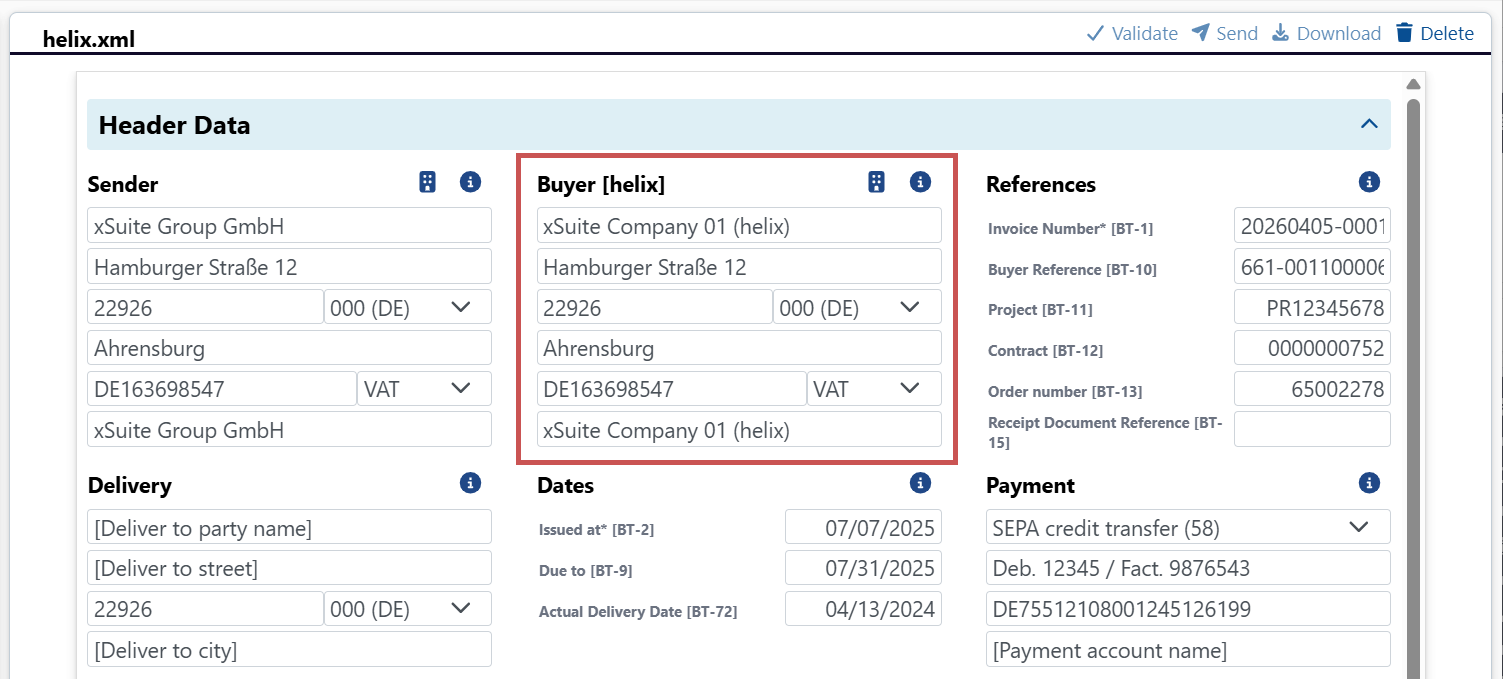Click the Invoice Number* [BT-1] label

click(1070, 229)
